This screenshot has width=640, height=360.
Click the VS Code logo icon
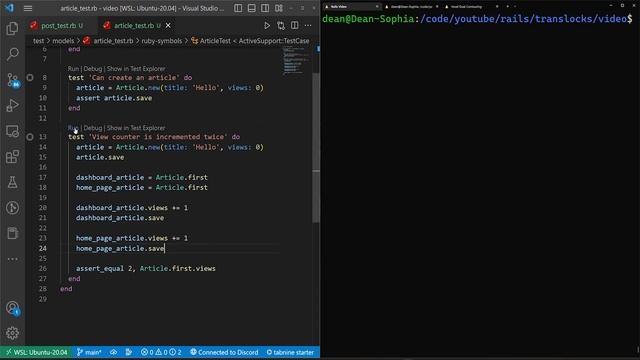click(9, 8)
